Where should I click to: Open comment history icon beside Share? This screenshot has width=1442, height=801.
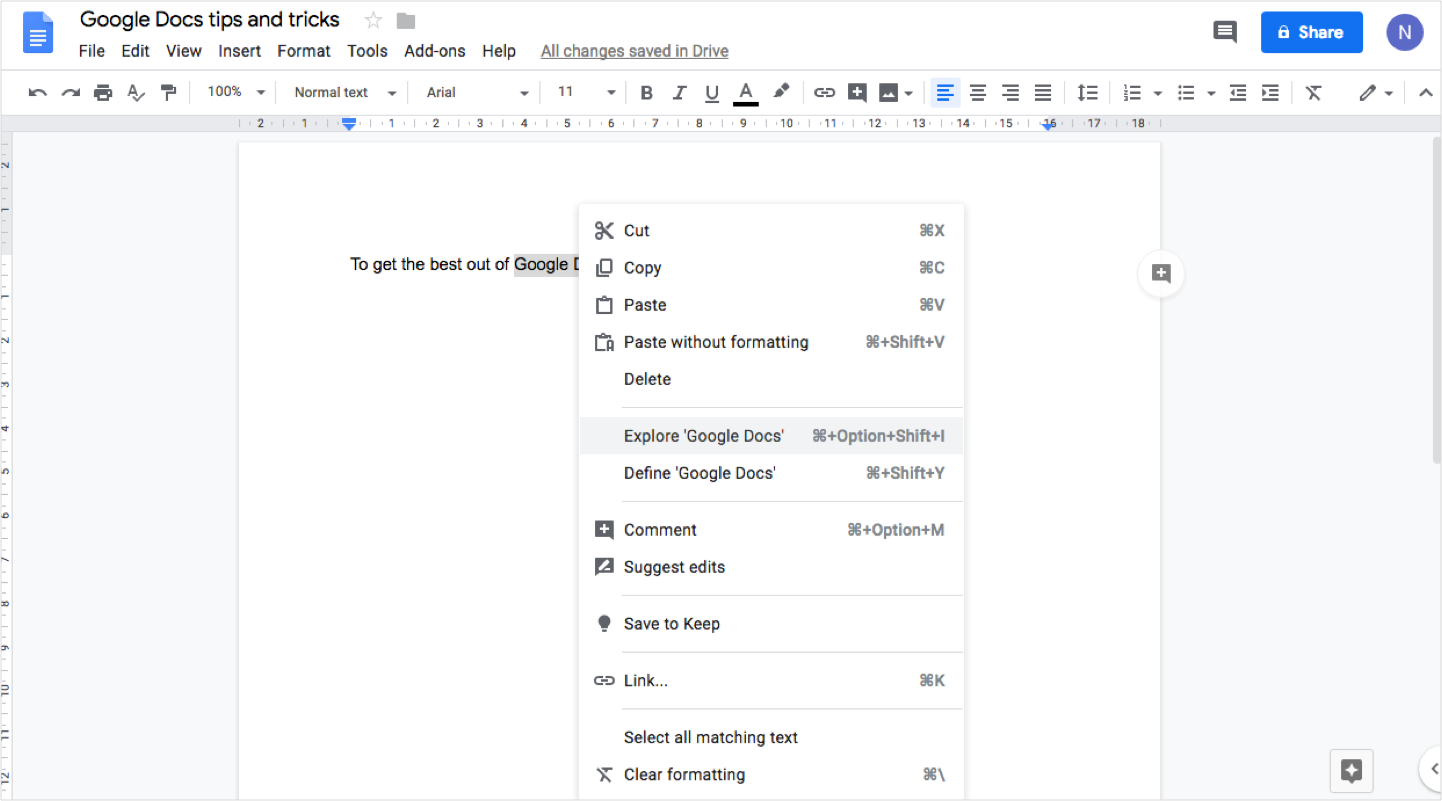tap(1224, 32)
